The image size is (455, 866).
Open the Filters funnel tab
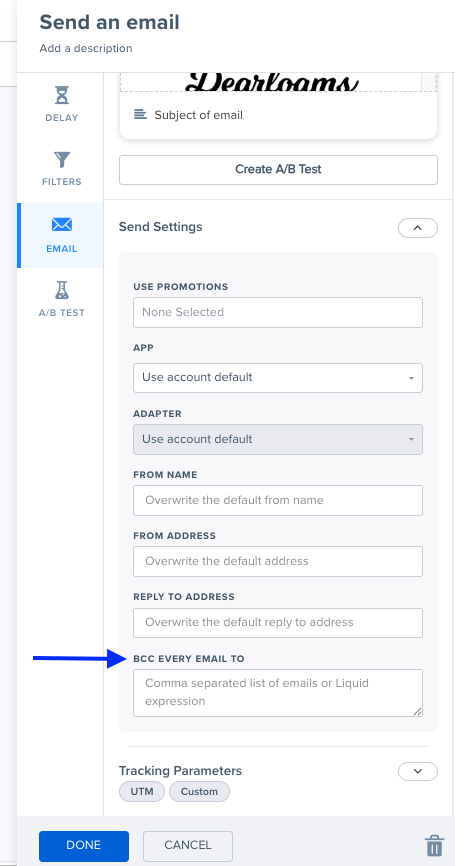(61, 169)
